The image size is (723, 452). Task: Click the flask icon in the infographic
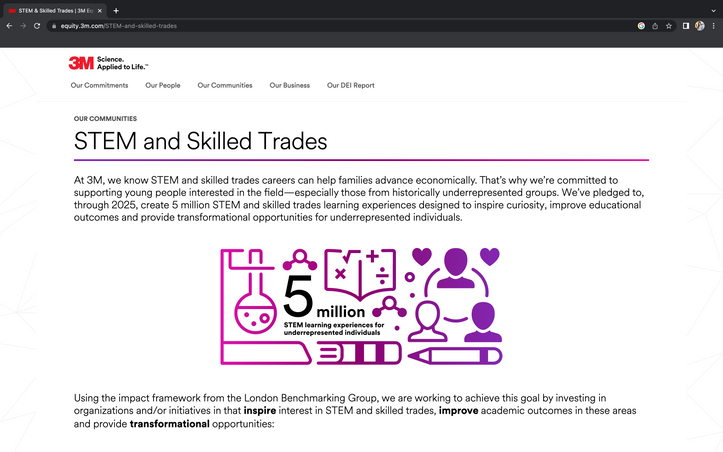(x=255, y=303)
